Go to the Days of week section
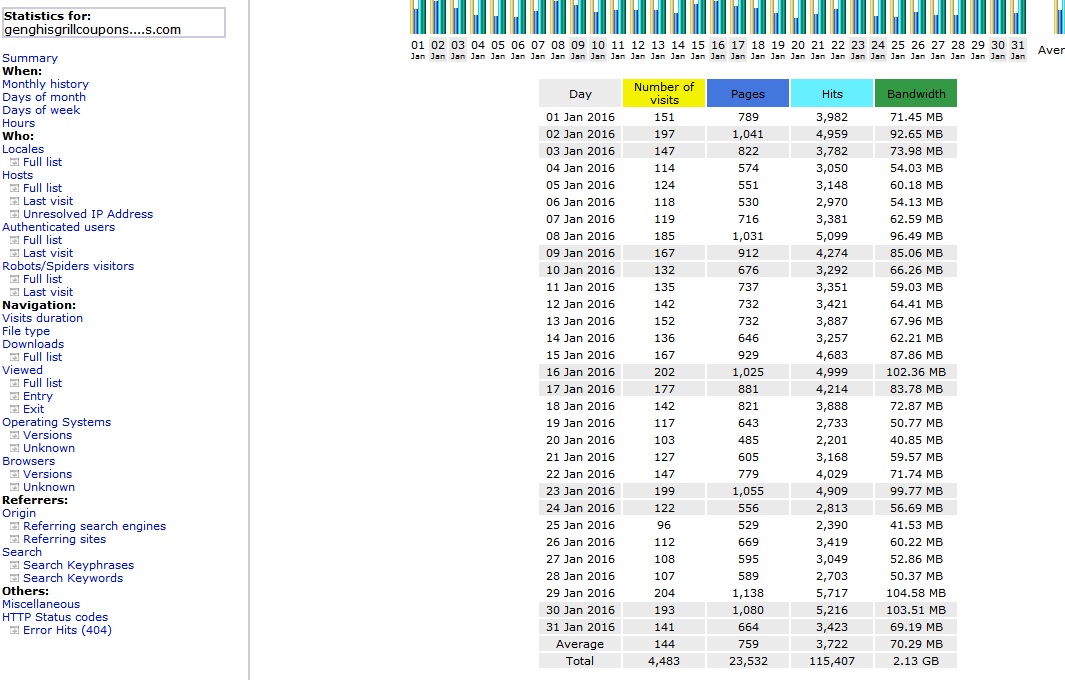This screenshot has height=680, width=1065. (42, 110)
